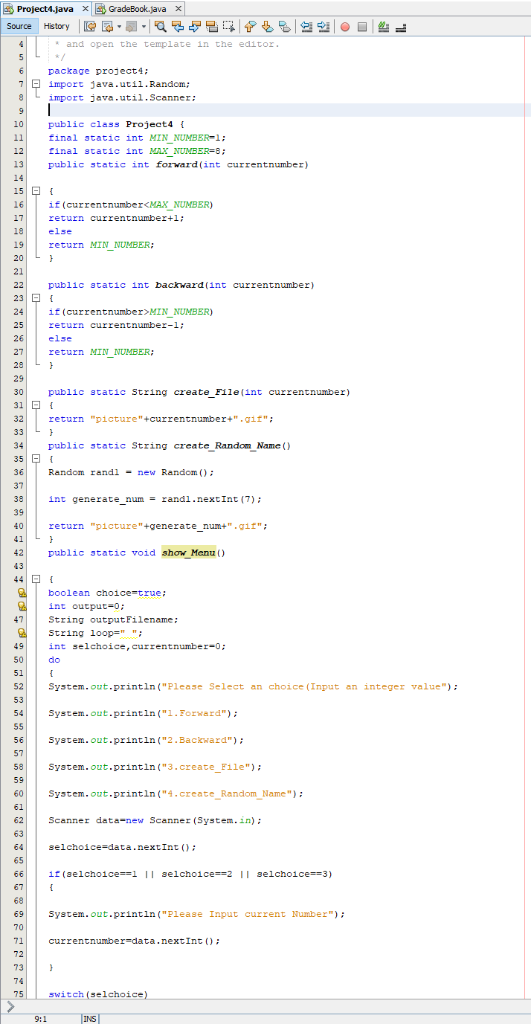This screenshot has height=1024, width=531.
Task: Start macro recording red circle
Action: tap(344, 26)
